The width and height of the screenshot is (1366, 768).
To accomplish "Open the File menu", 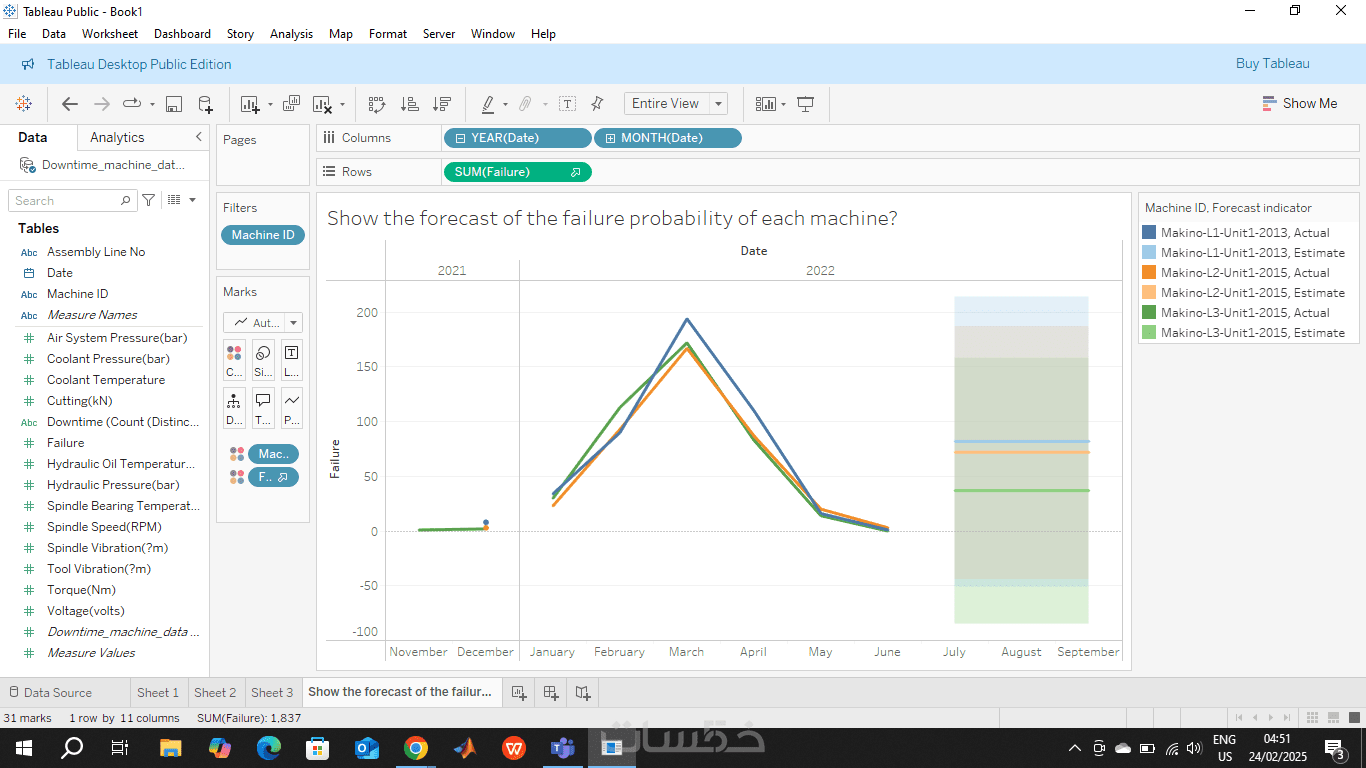I will 17,34.
